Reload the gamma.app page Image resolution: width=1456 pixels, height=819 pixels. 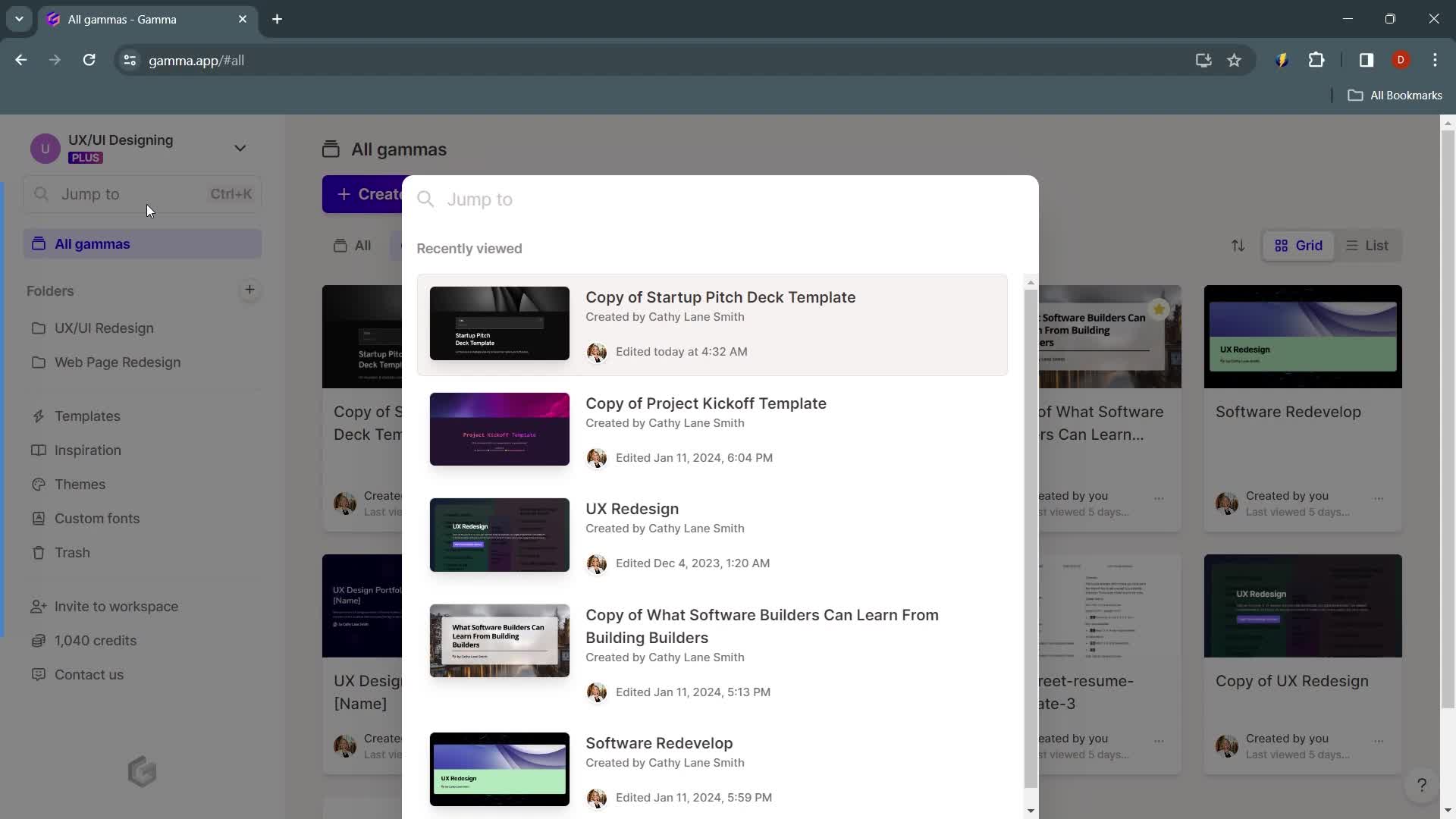click(x=89, y=60)
